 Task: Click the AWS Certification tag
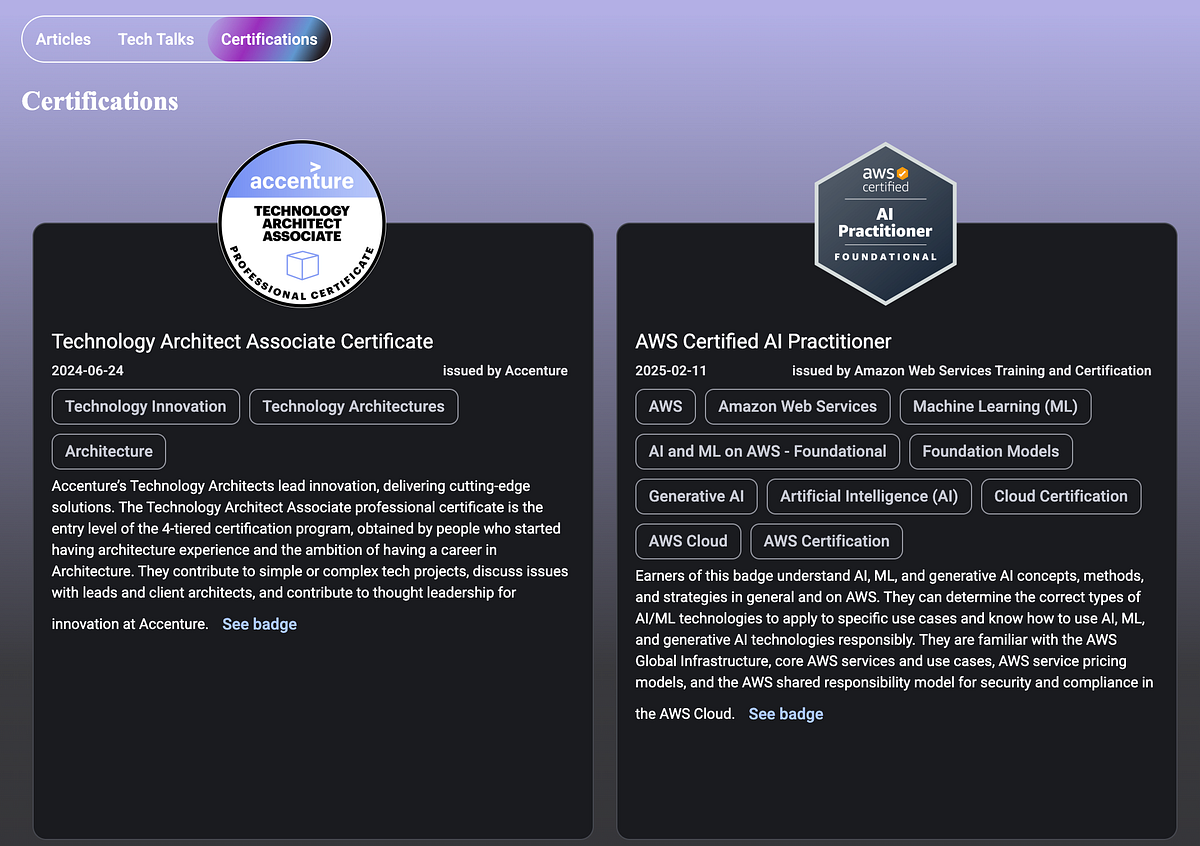point(826,541)
